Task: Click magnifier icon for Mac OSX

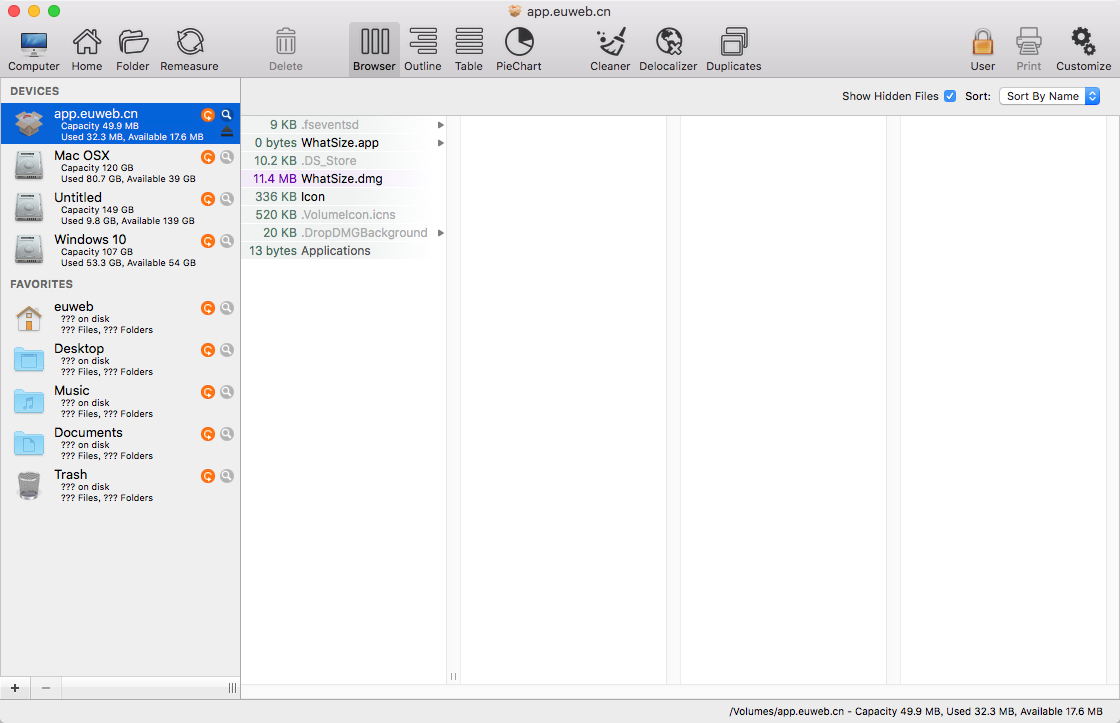Action: tap(226, 156)
